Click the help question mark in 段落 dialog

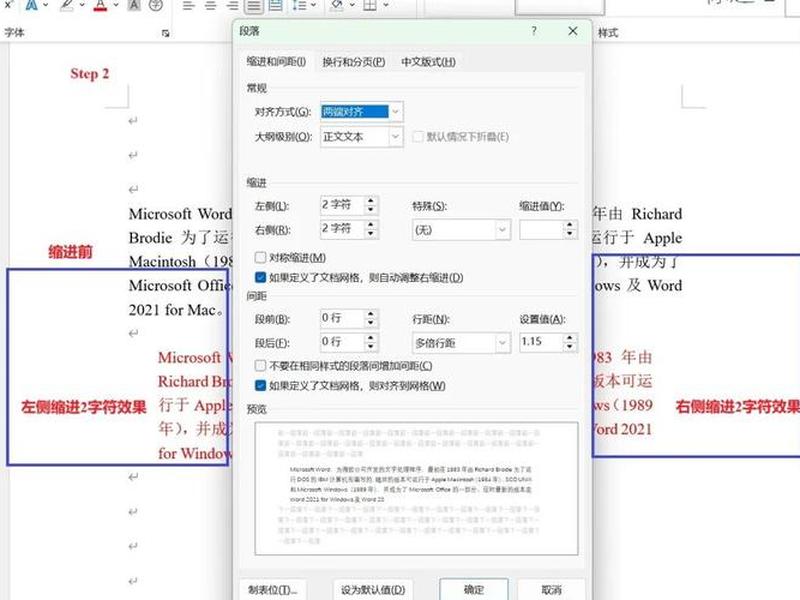click(534, 31)
